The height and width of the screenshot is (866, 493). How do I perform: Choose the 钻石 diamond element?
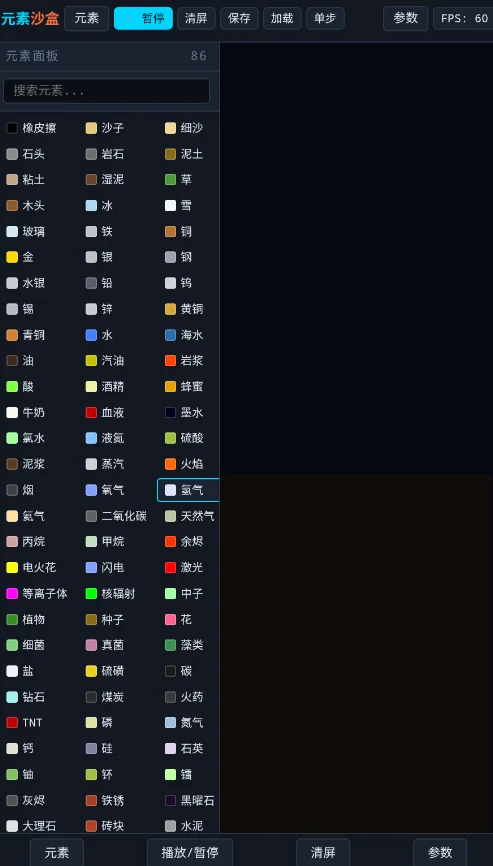coord(31,697)
